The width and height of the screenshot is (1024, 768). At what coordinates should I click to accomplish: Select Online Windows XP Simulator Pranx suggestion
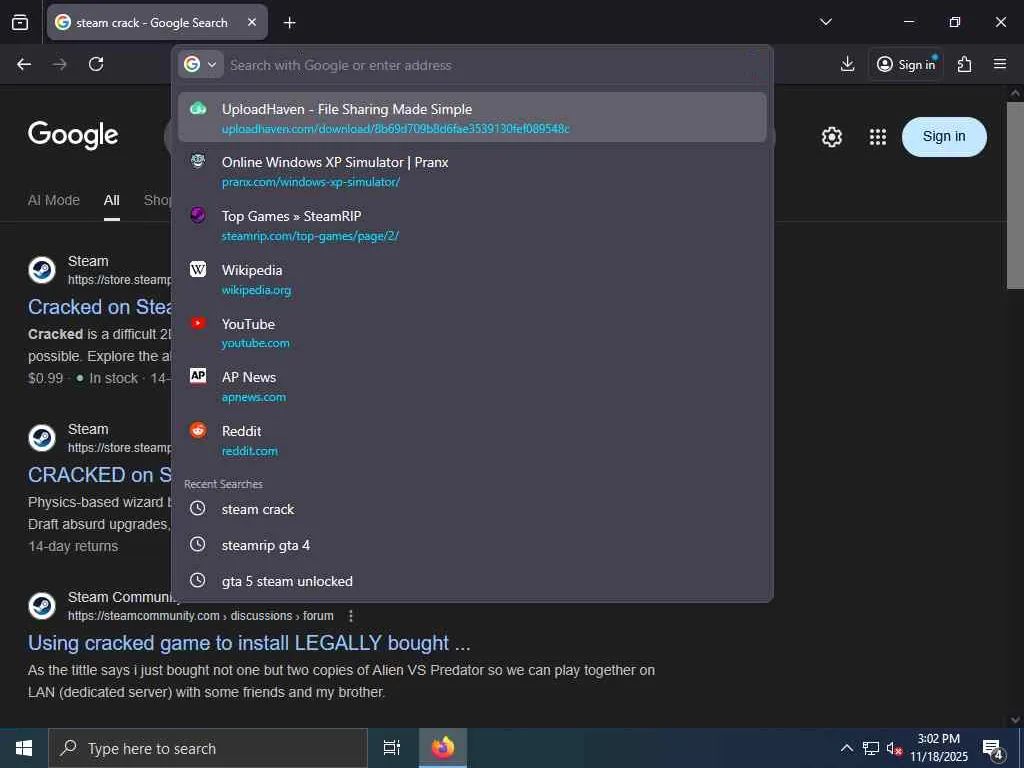pos(472,171)
